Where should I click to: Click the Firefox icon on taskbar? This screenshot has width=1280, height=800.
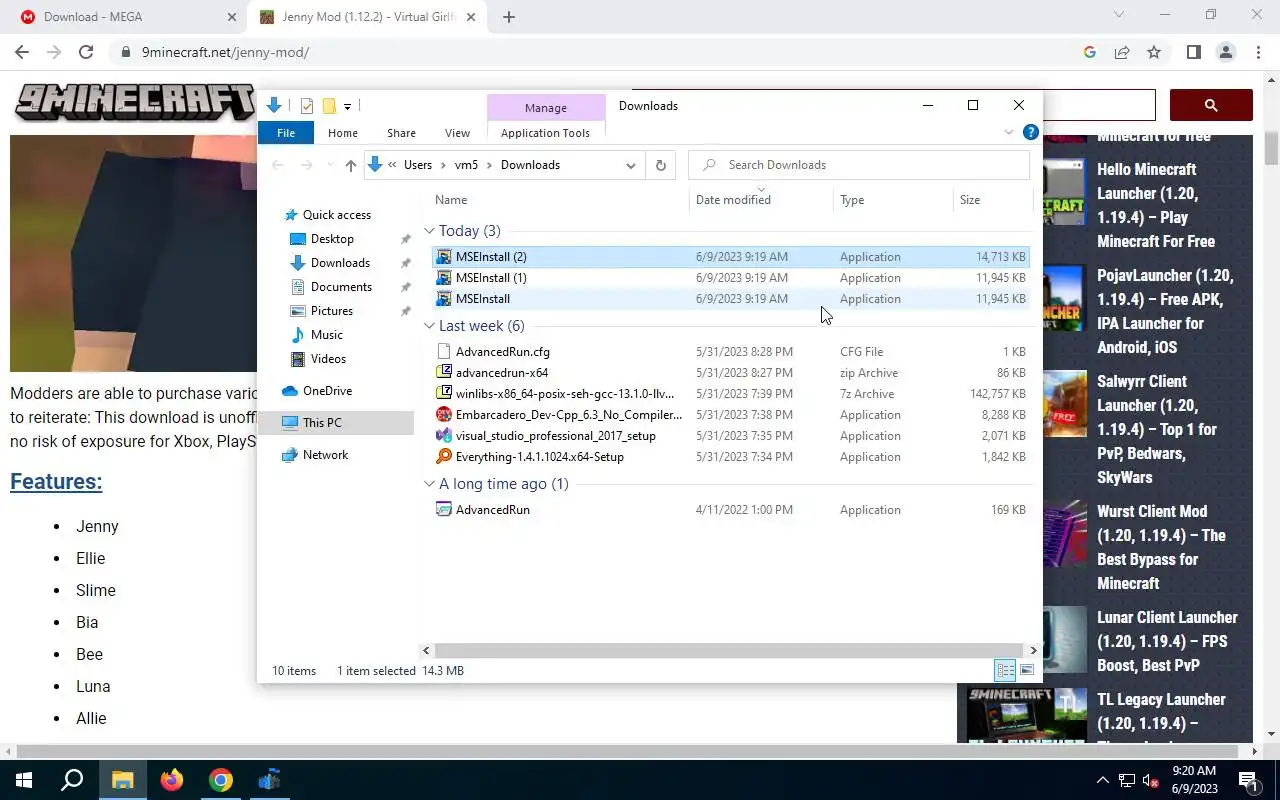click(172, 780)
